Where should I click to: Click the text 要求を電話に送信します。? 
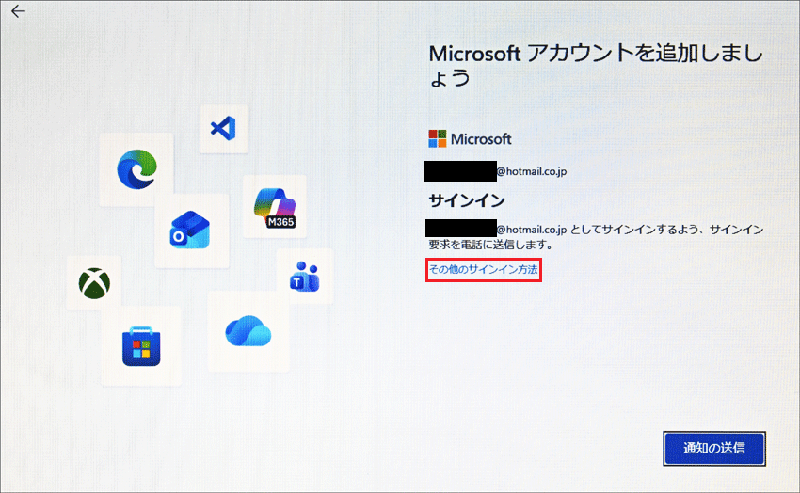(491, 244)
